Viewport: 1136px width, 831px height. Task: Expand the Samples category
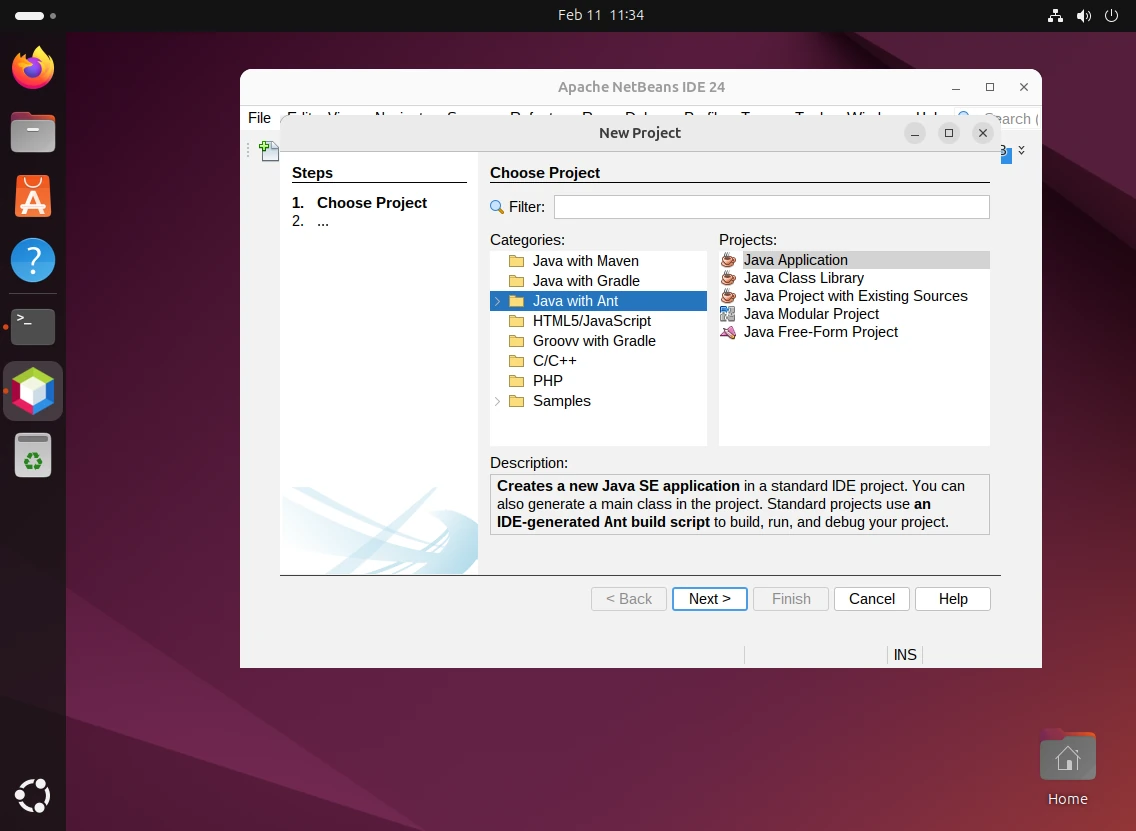(x=497, y=401)
